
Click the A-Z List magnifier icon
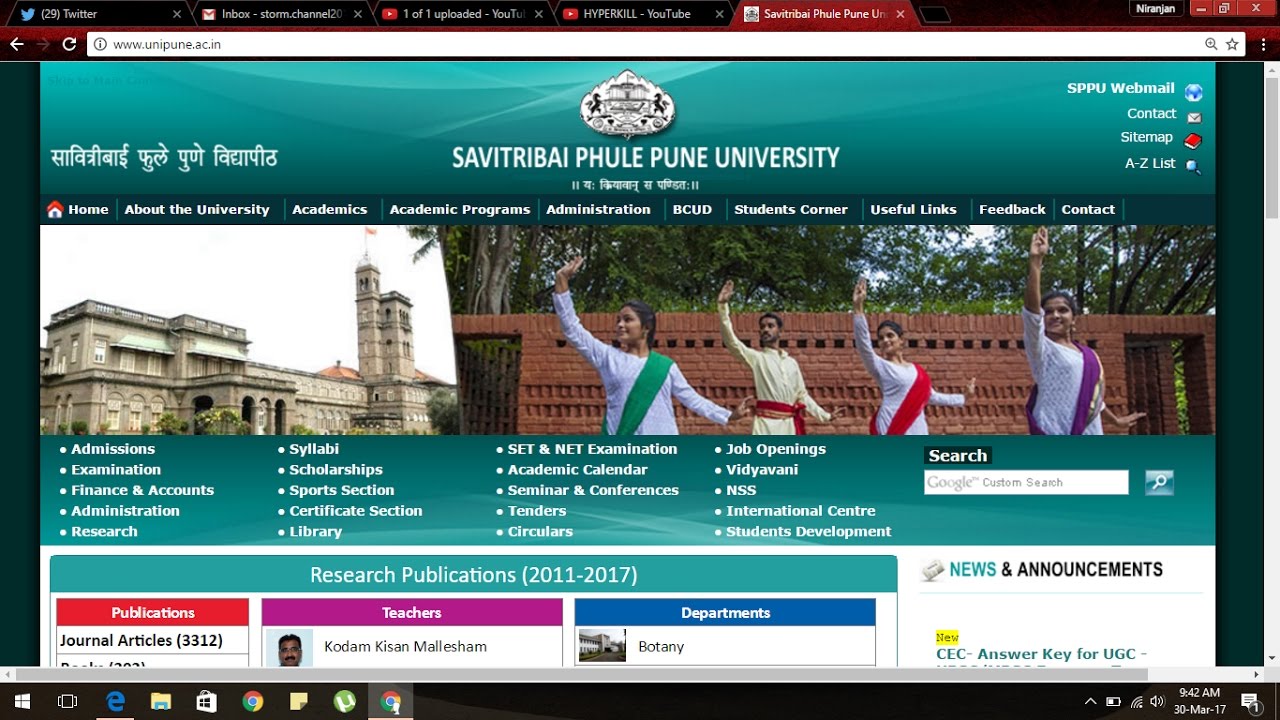pyautogui.click(x=1192, y=166)
